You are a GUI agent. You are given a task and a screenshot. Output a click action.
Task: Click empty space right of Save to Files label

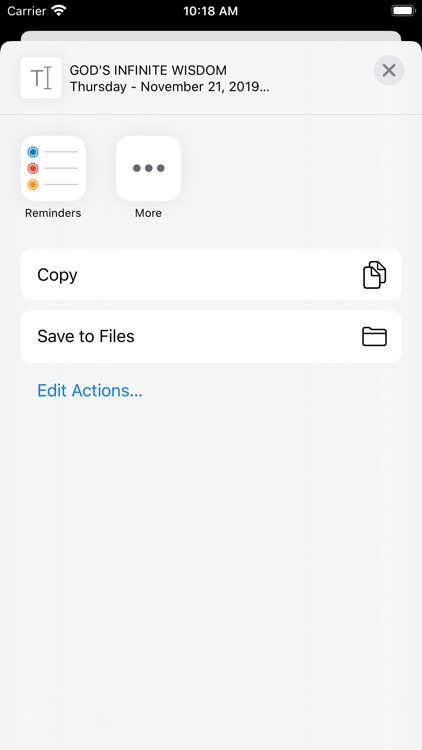click(246, 336)
